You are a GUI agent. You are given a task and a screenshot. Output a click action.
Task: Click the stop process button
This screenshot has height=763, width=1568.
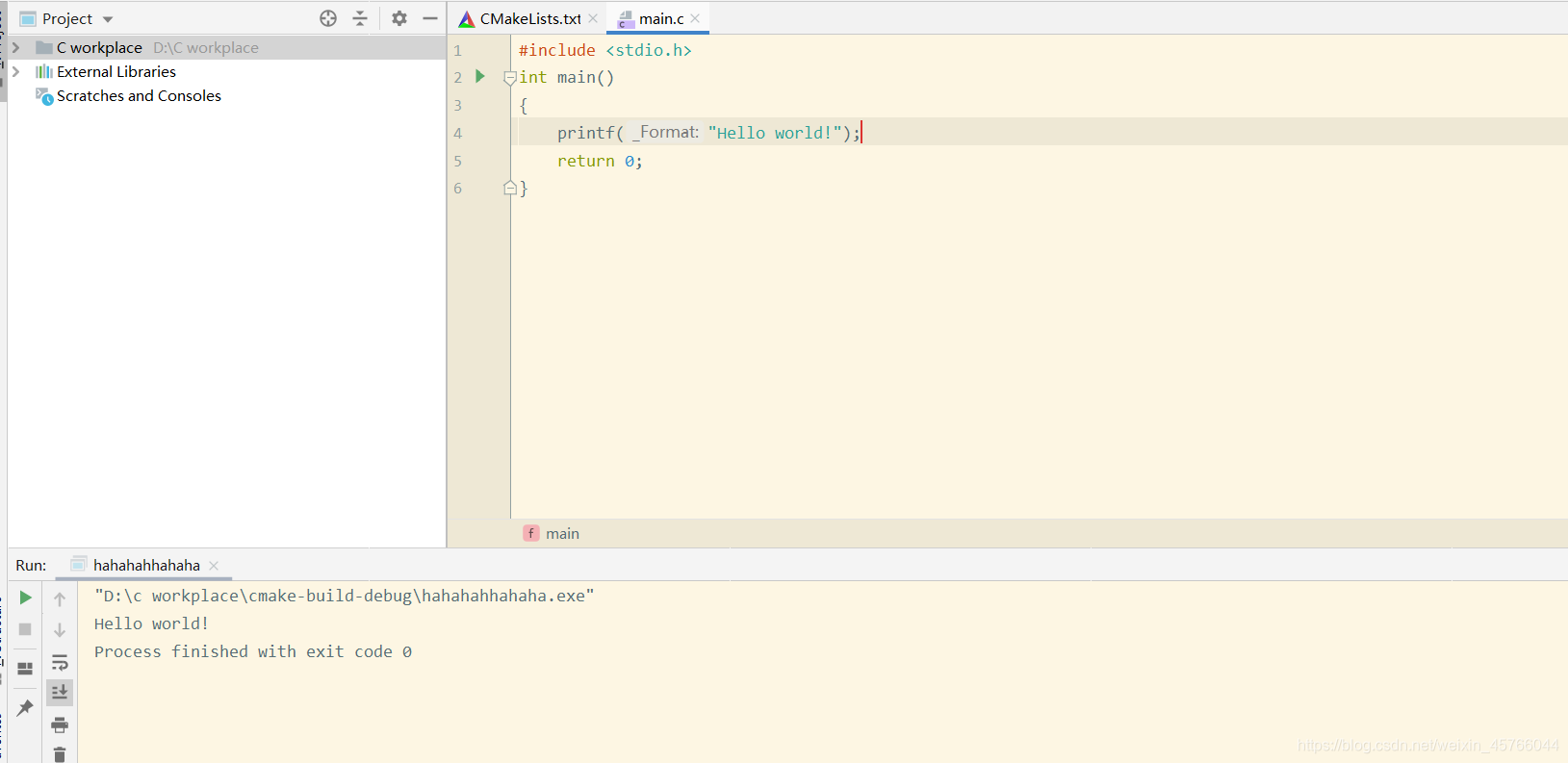pyautogui.click(x=26, y=629)
